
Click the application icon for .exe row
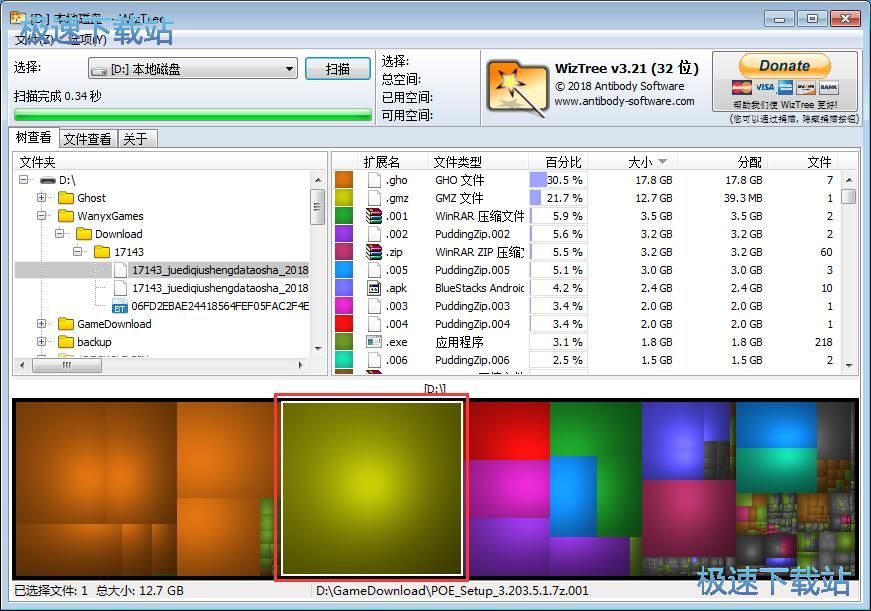point(374,342)
